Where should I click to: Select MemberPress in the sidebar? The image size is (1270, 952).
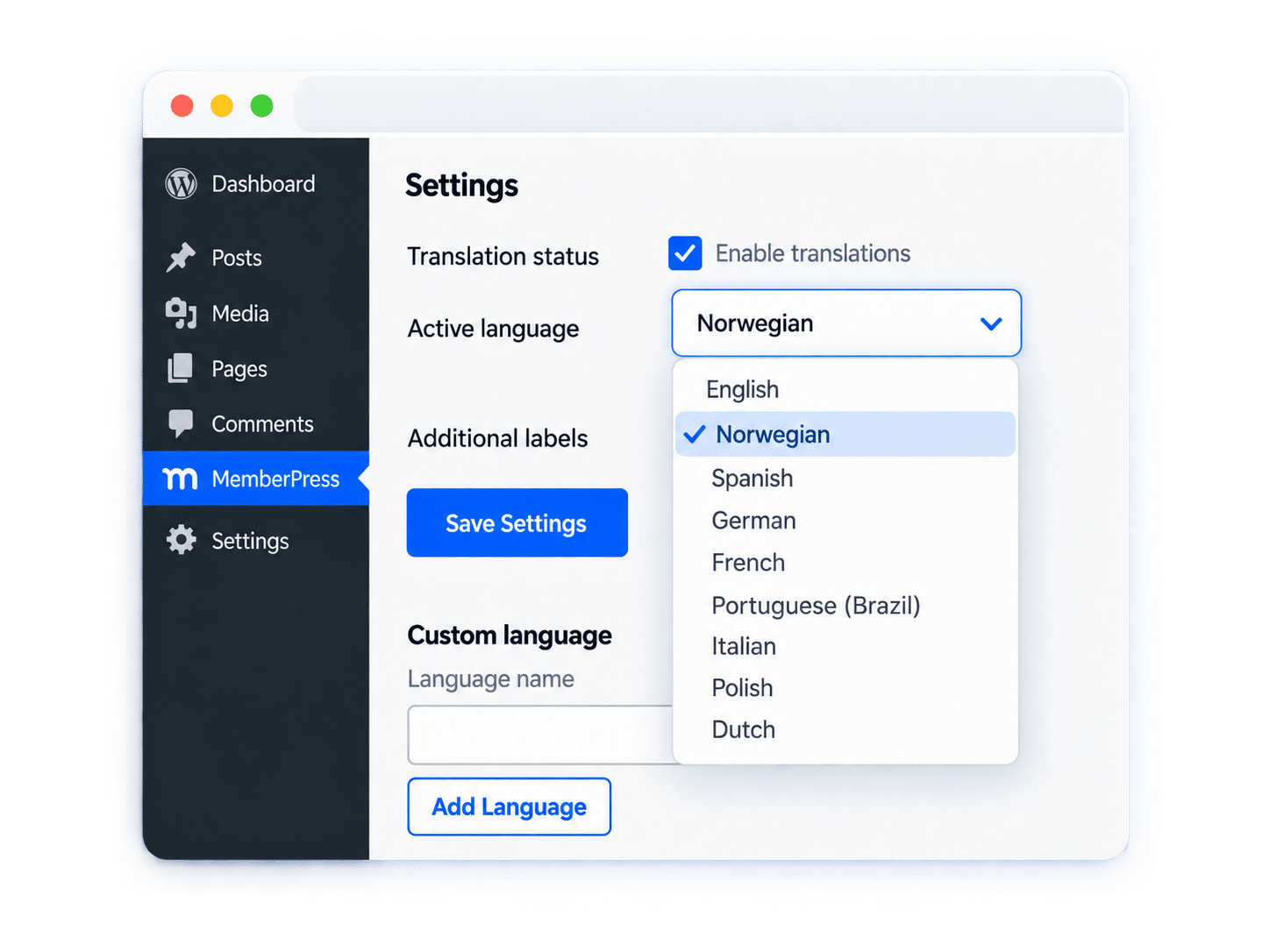pos(255,479)
